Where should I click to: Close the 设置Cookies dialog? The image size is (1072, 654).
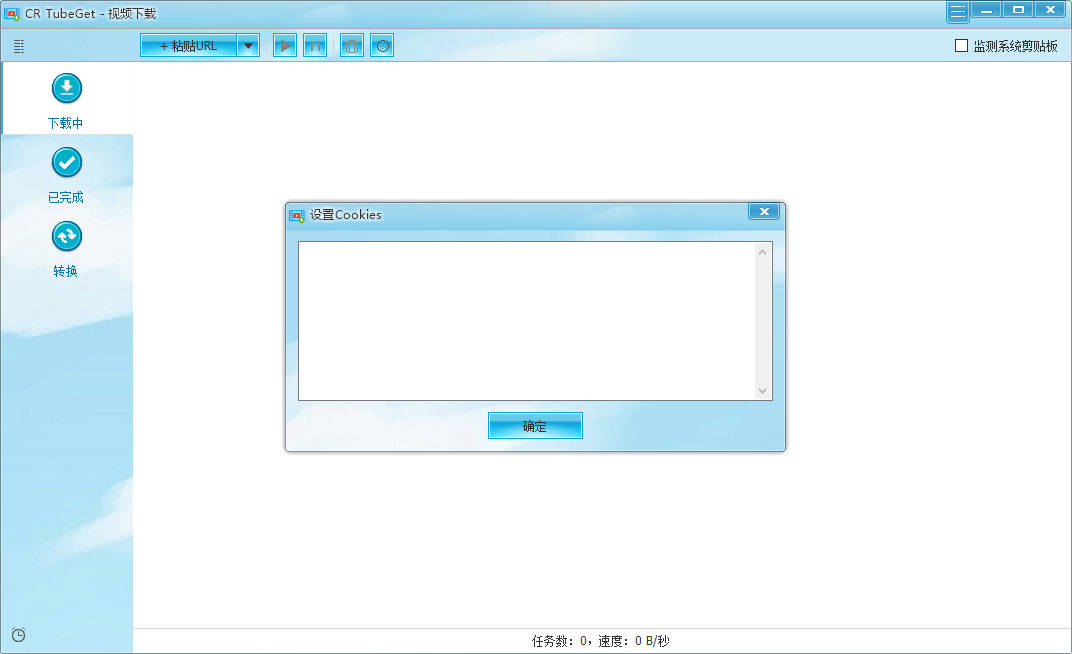(x=764, y=211)
